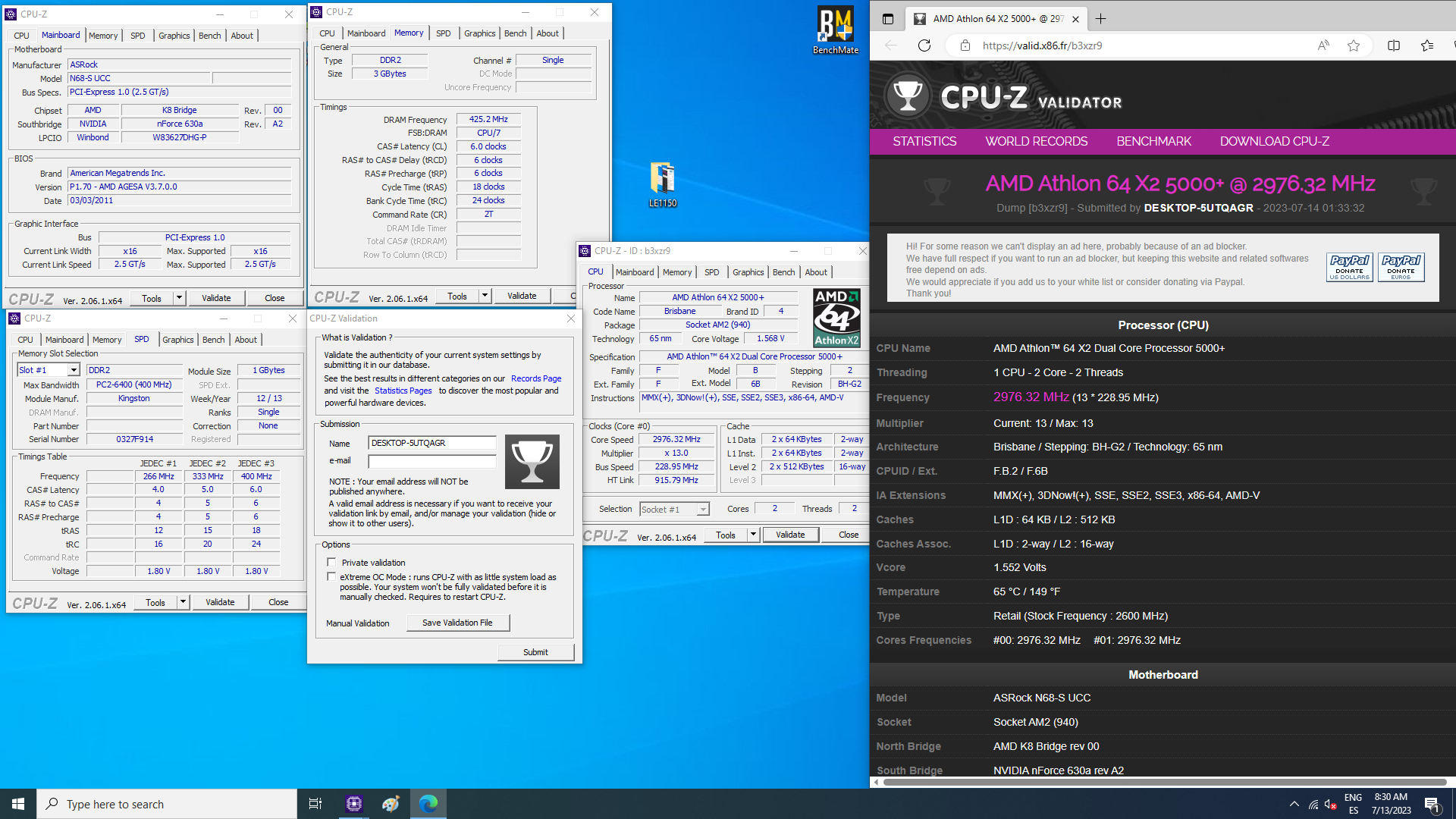Click DESKTOP-5UTQAGR submitter name
Screen dimensions: 1456x819
1198,208
